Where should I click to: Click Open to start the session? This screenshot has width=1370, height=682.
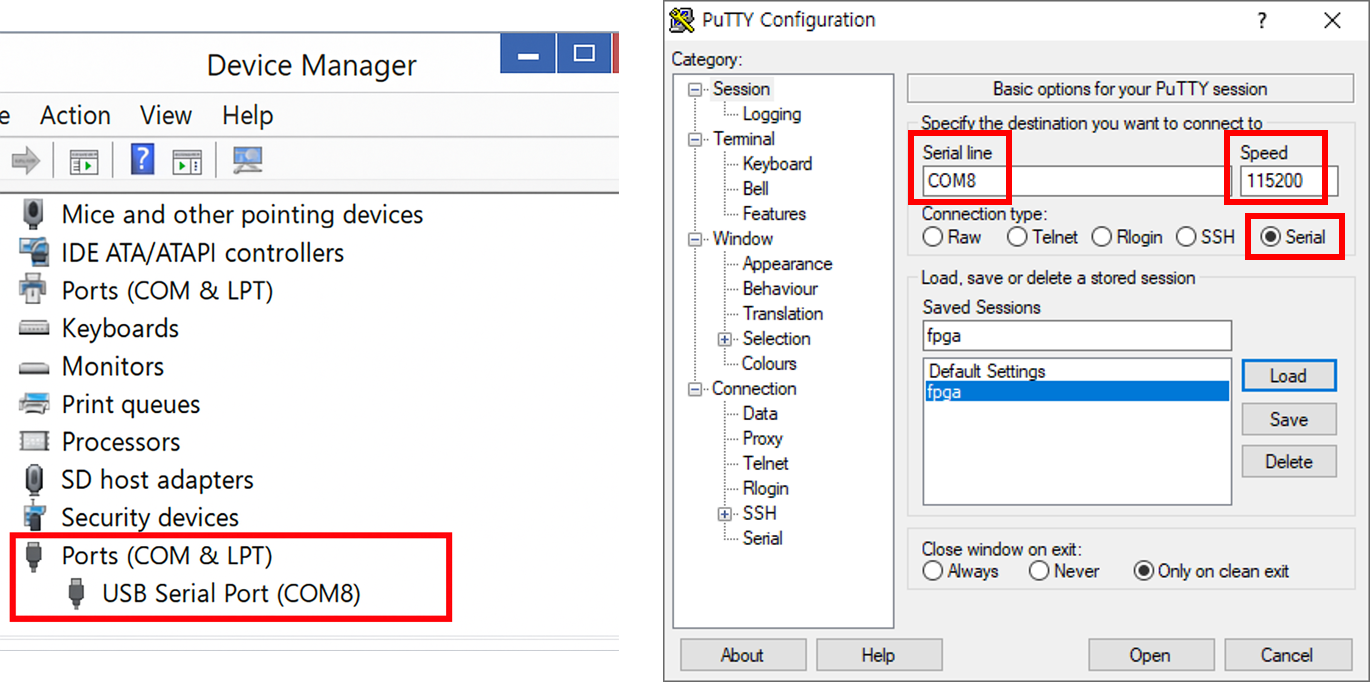tap(1150, 655)
